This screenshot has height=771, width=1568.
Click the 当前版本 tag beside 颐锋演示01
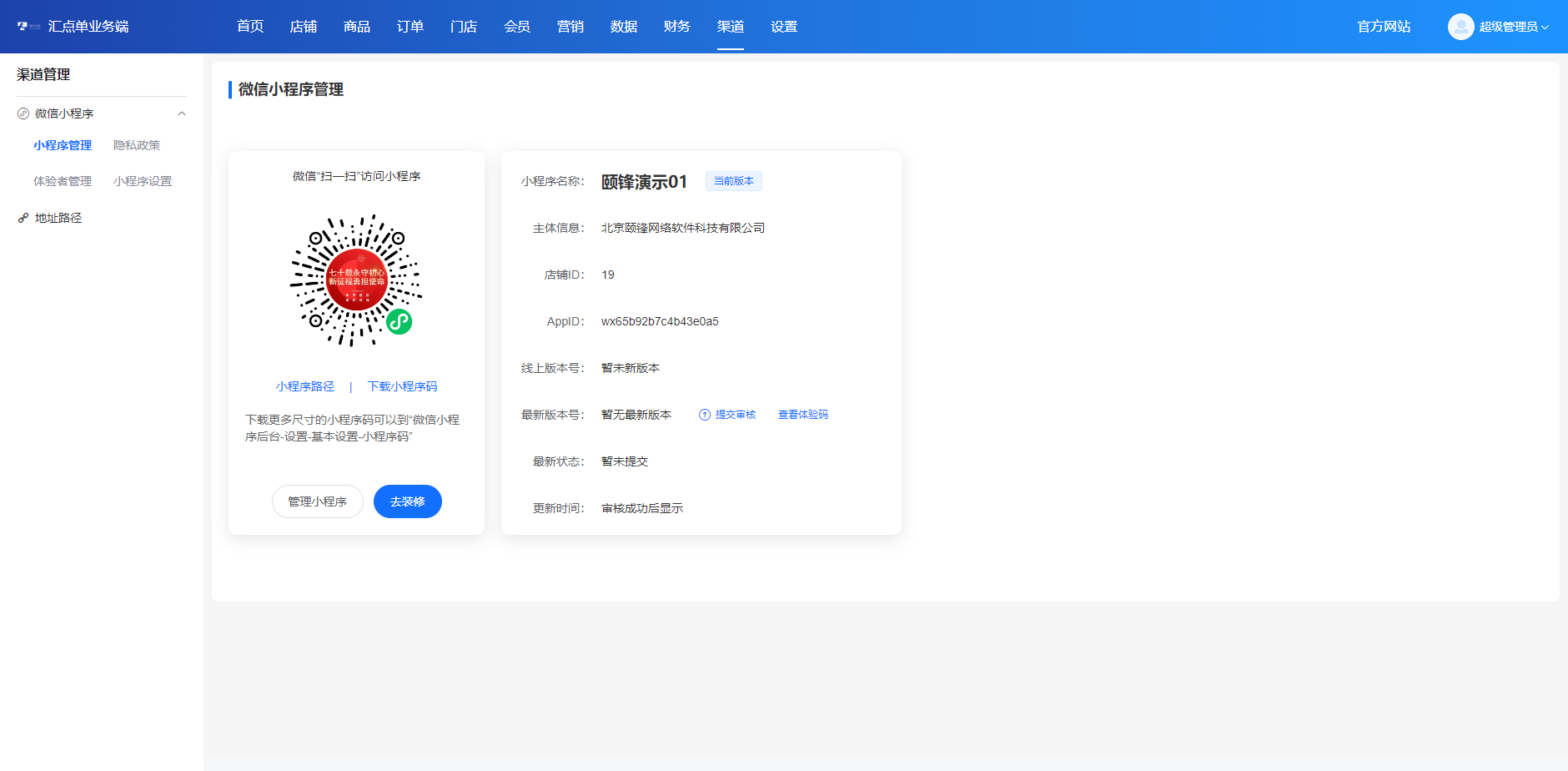point(734,181)
